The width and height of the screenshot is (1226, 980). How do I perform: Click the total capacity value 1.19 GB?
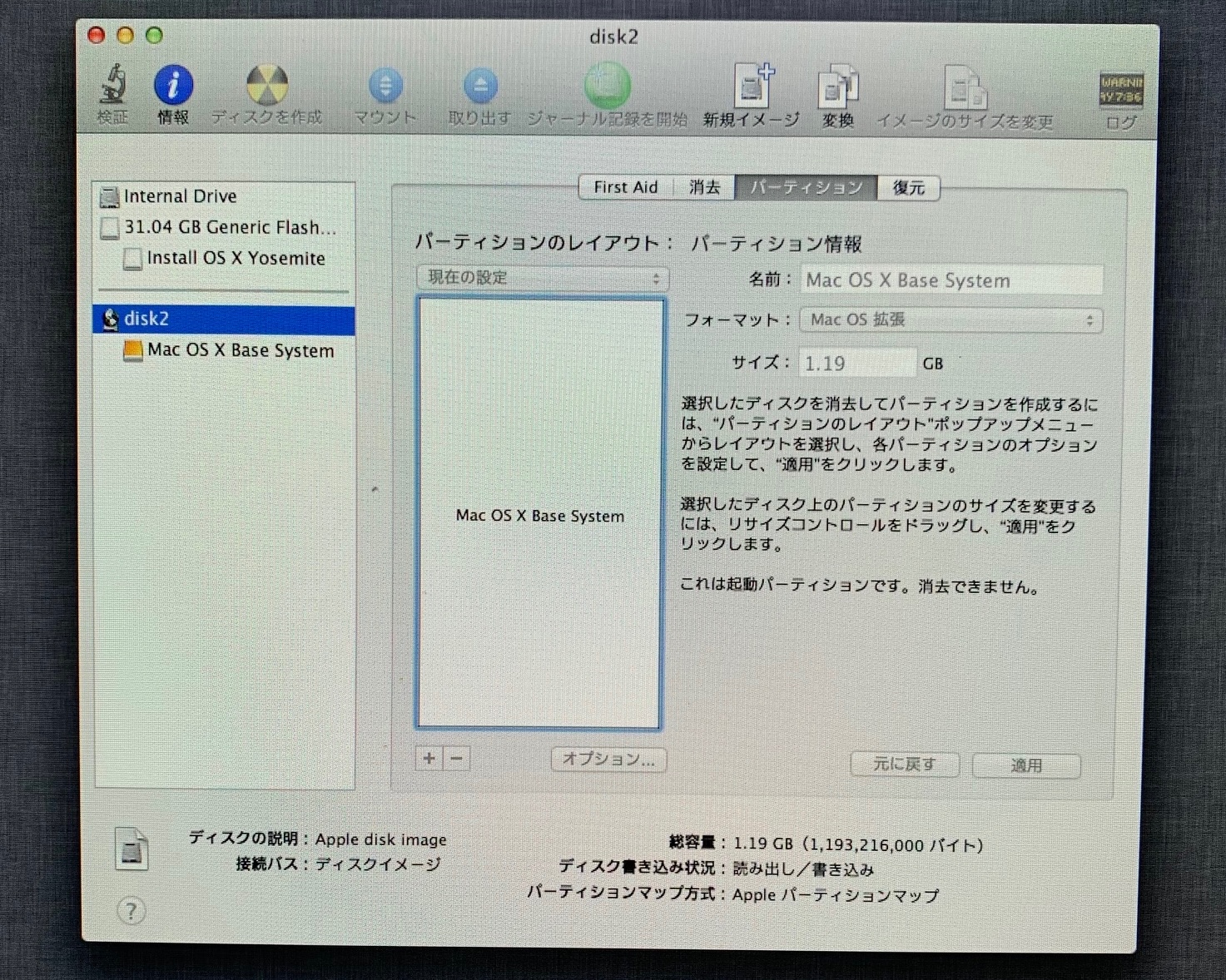click(858, 845)
